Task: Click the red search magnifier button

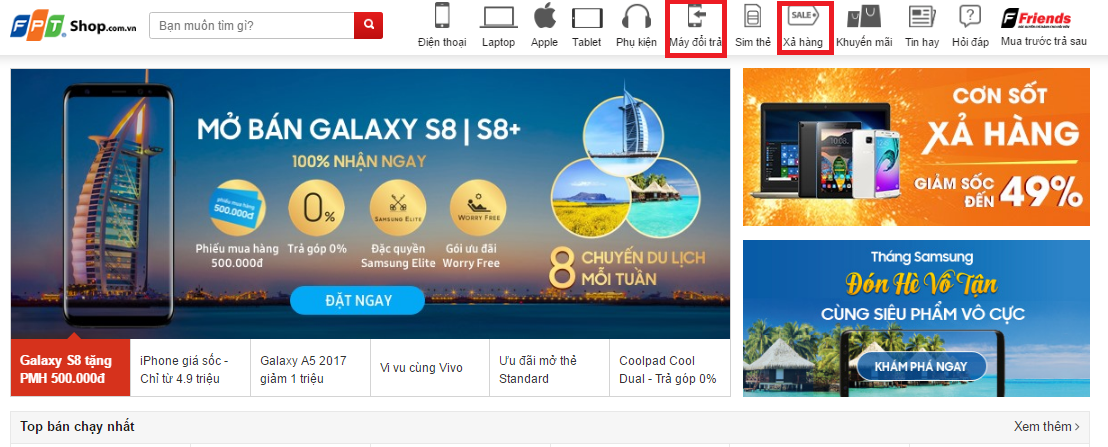Action: pos(368,25)
